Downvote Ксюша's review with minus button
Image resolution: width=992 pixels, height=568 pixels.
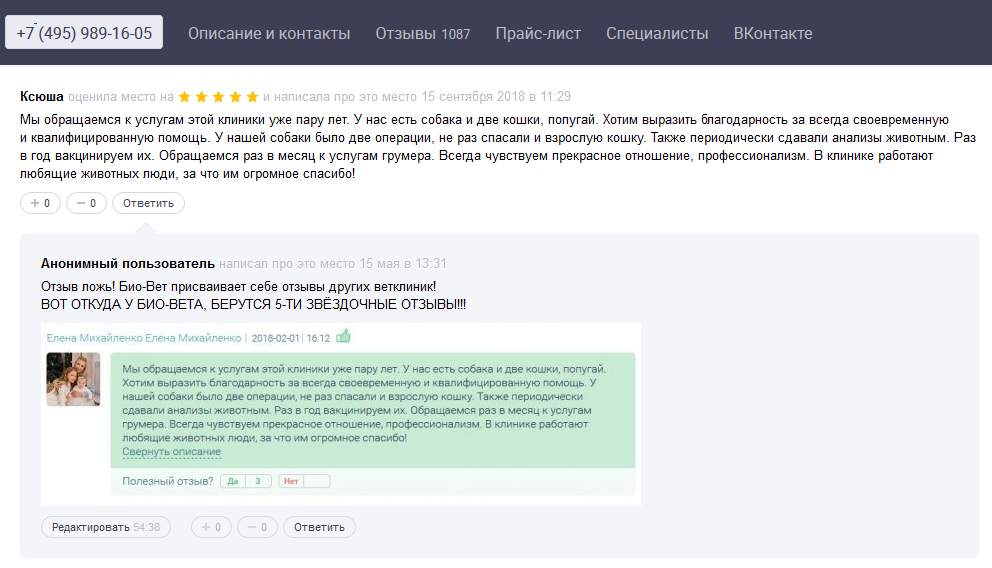tap(86, 203)
